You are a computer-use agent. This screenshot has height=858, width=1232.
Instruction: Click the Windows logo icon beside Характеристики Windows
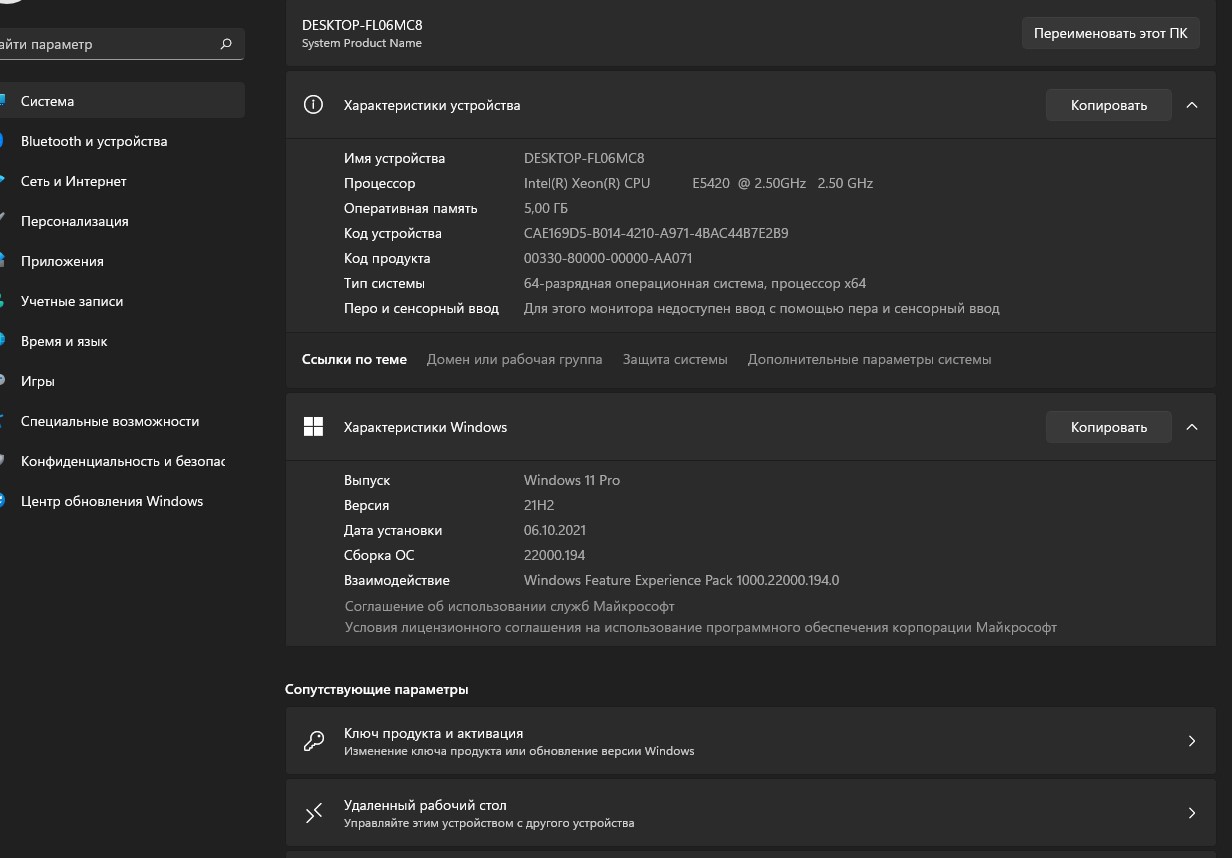pyautogui.click(x=313, y=427)
